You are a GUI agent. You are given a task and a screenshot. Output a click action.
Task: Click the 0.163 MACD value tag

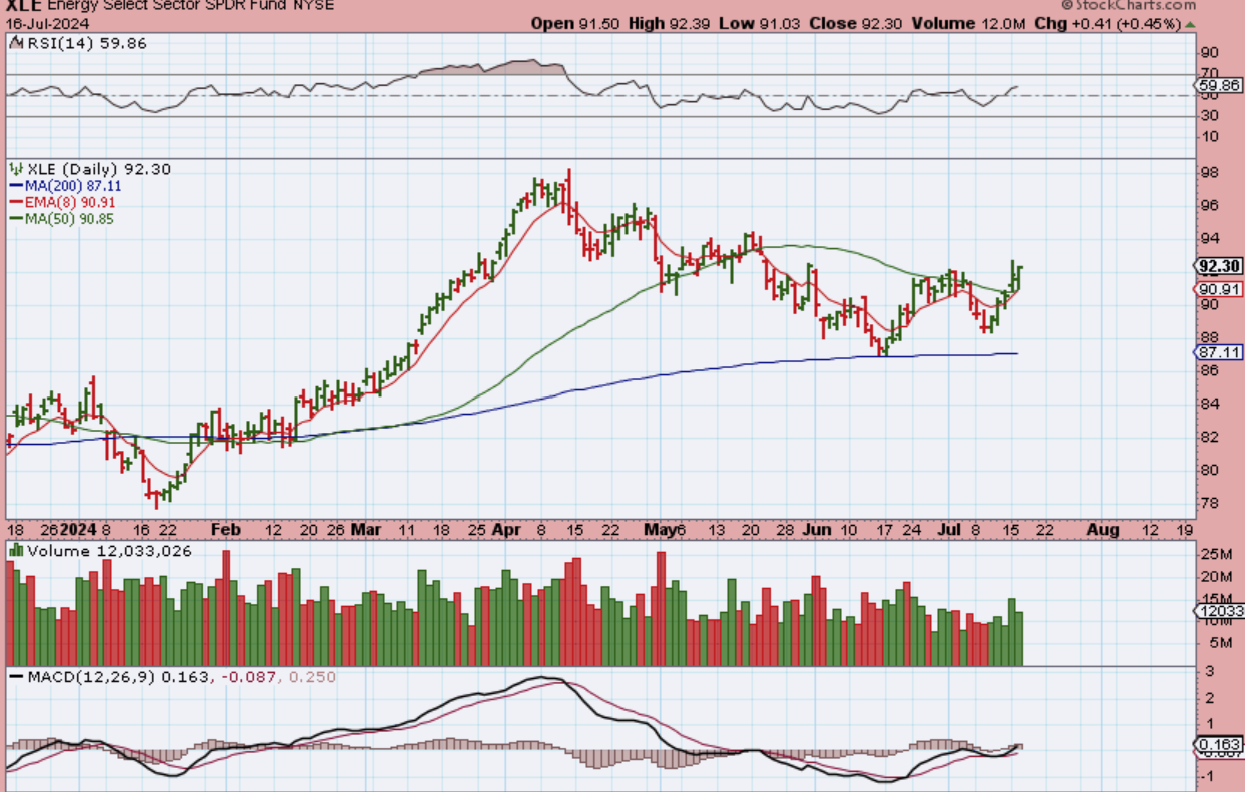[x=1220, y=745]
